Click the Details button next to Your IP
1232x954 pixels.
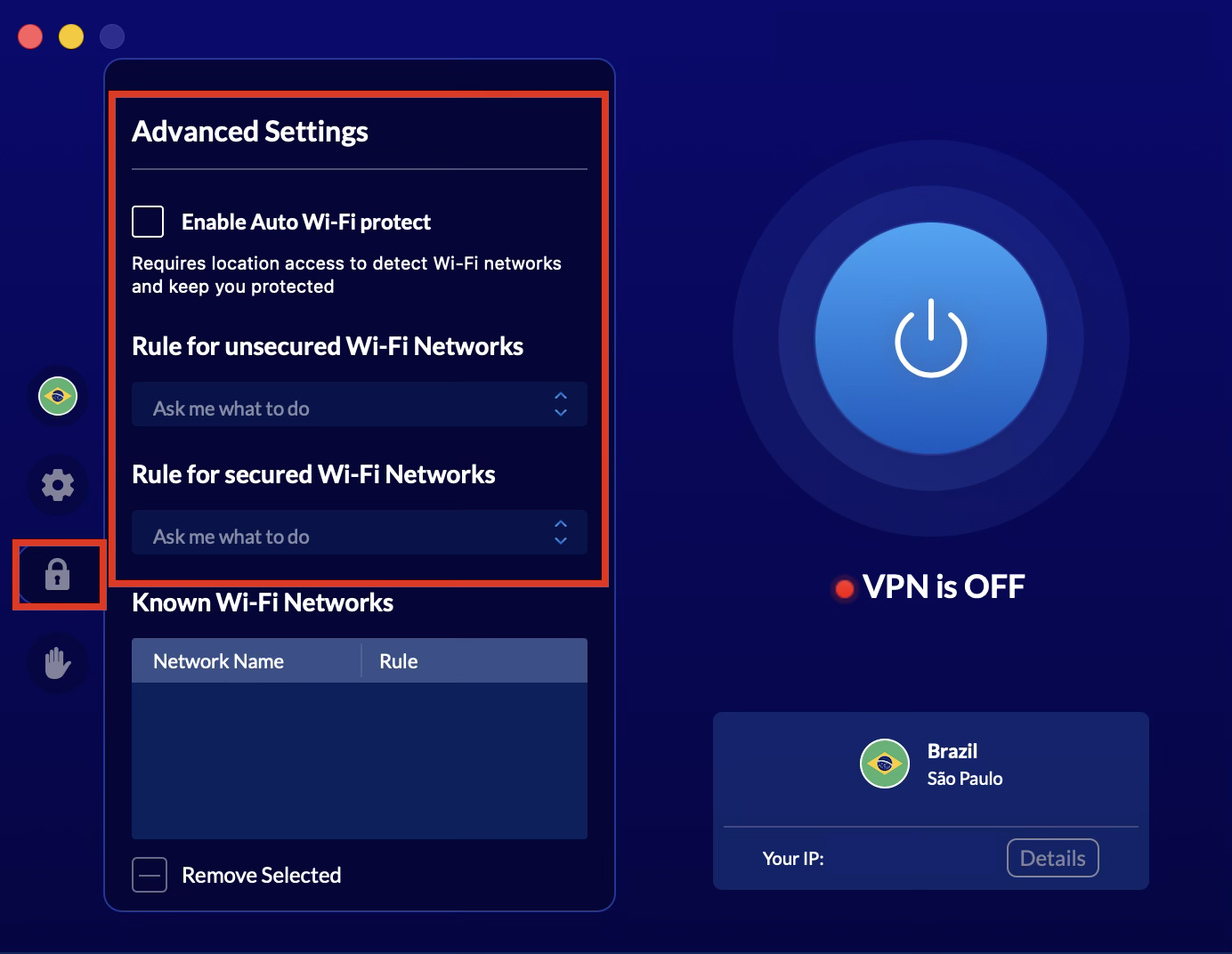coord(1052,858)
